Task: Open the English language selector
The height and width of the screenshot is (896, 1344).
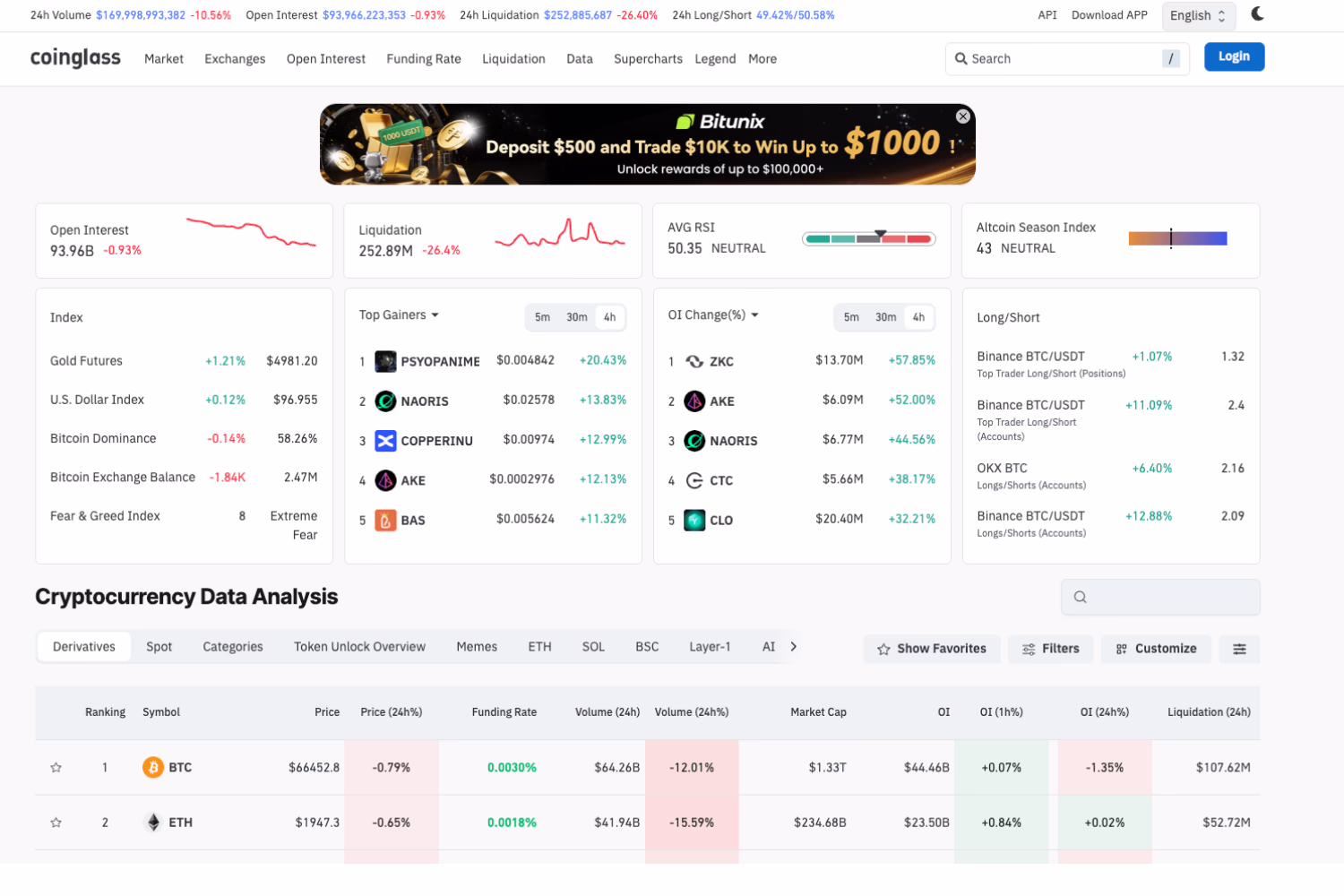Action: click(x=1198, y=15)
